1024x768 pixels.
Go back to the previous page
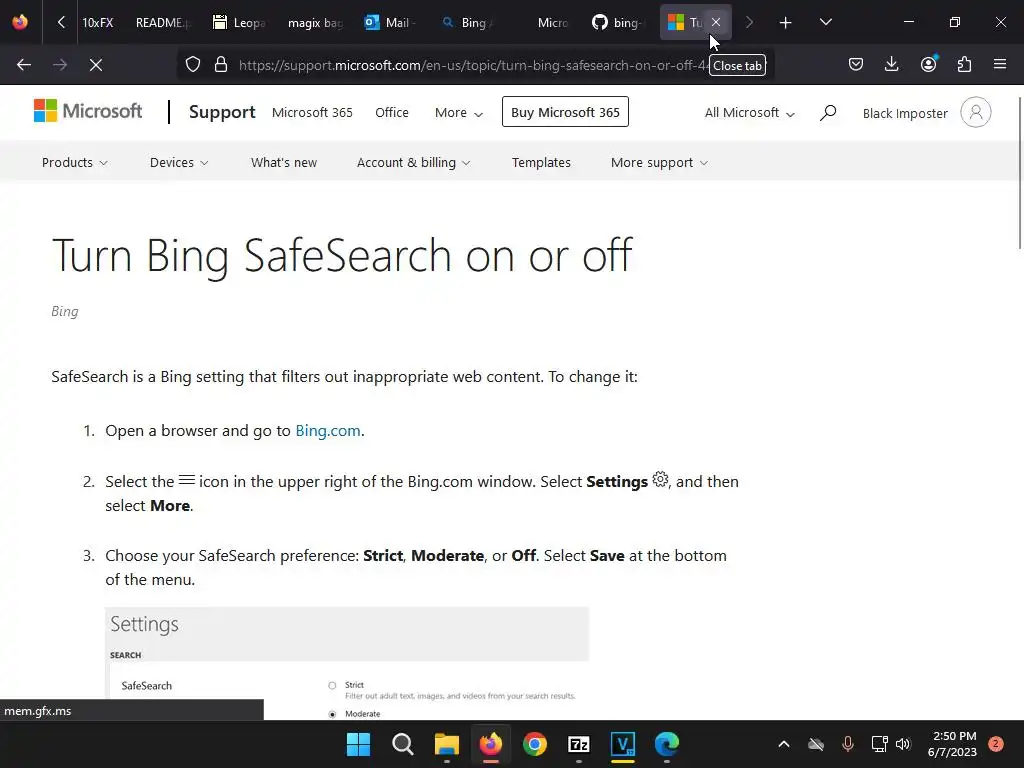[x=24, y=65]
